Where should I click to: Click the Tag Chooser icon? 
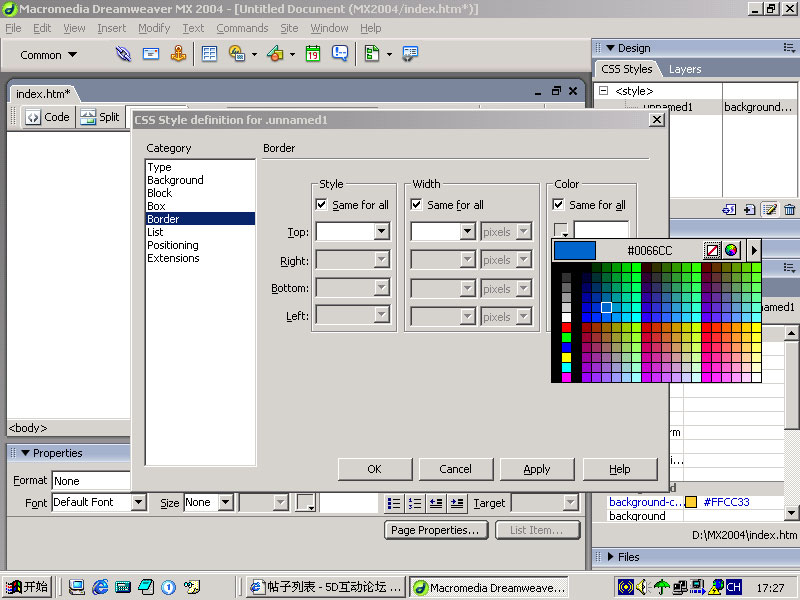[410, 54]
